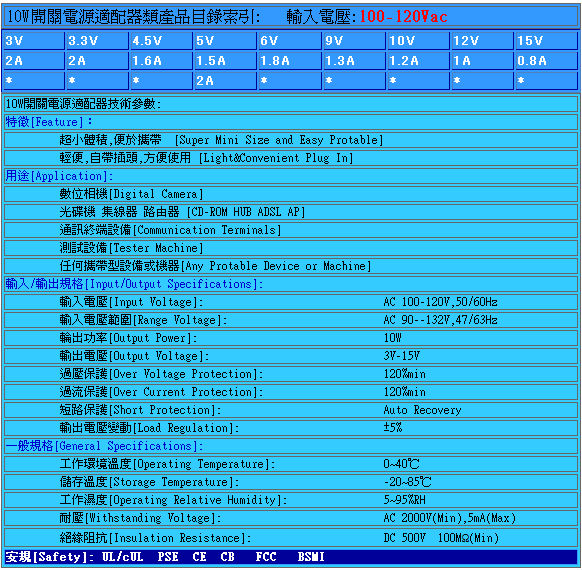Open the 15V product entry
582x570 pixels.
pyautogui.click(x=547, y=41)
